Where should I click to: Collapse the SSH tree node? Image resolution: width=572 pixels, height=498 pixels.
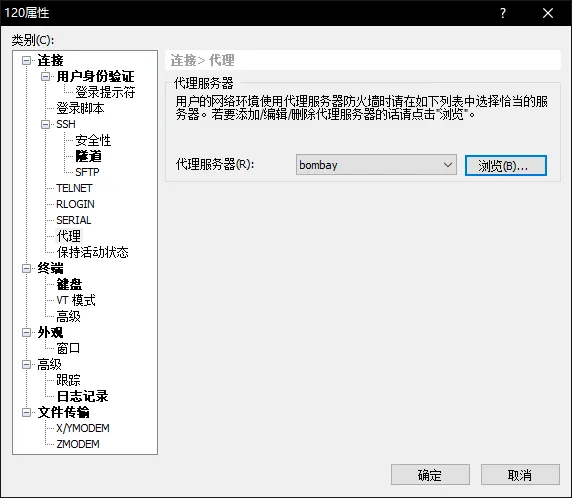[45, 124]
